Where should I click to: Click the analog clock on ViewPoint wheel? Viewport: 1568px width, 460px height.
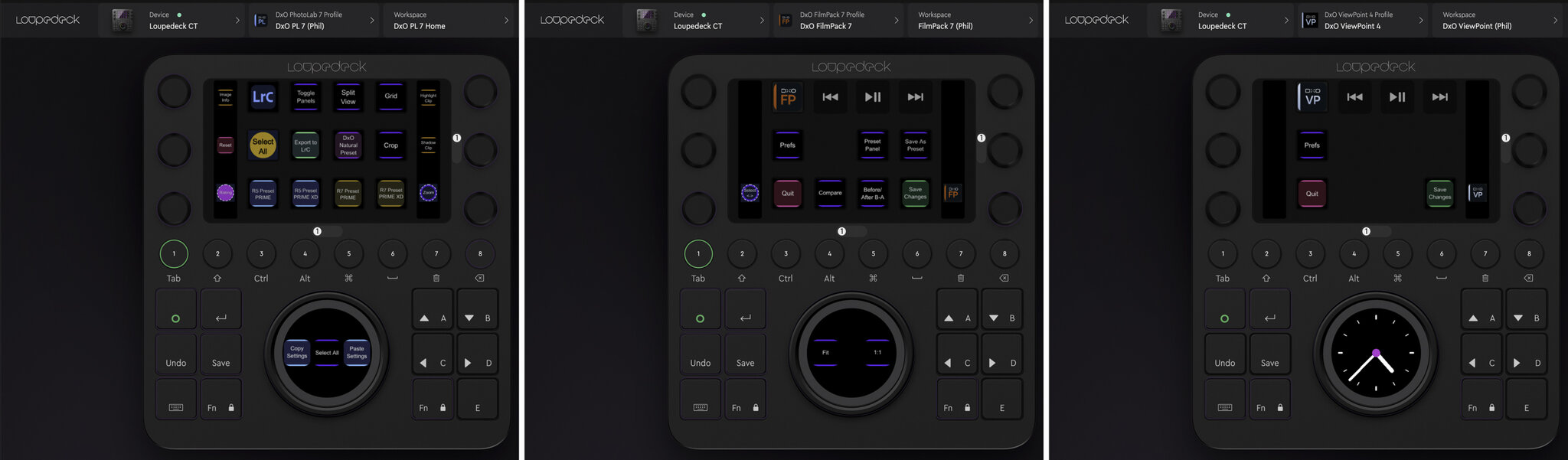(x=1375, y=353)
